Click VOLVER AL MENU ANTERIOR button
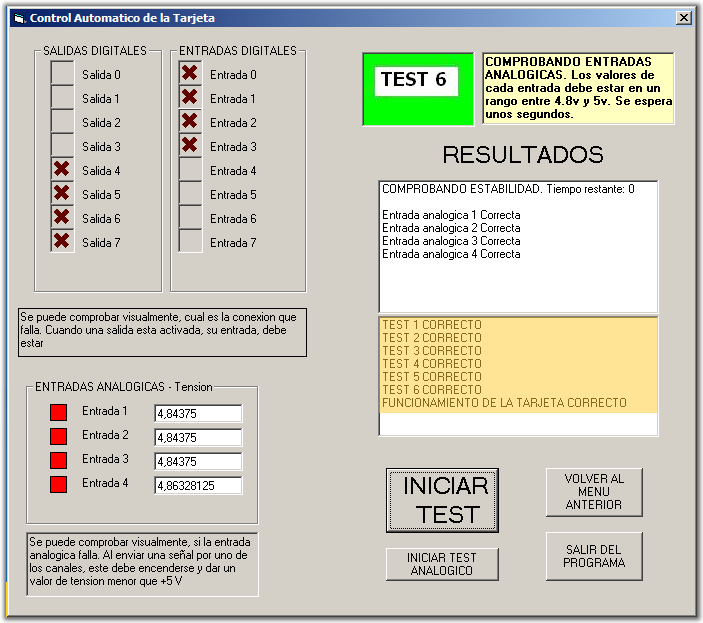Viewport: 703px width, 623px height. (594, 492)
